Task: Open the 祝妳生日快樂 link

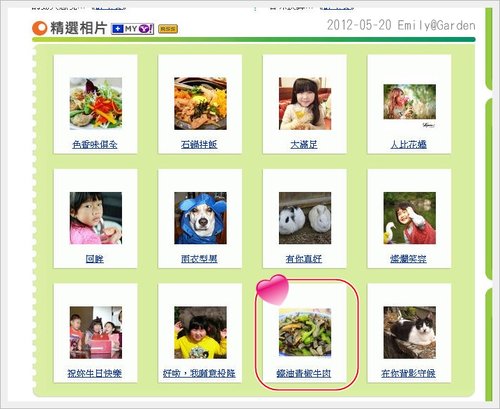Action: click(x=95, y=373)
